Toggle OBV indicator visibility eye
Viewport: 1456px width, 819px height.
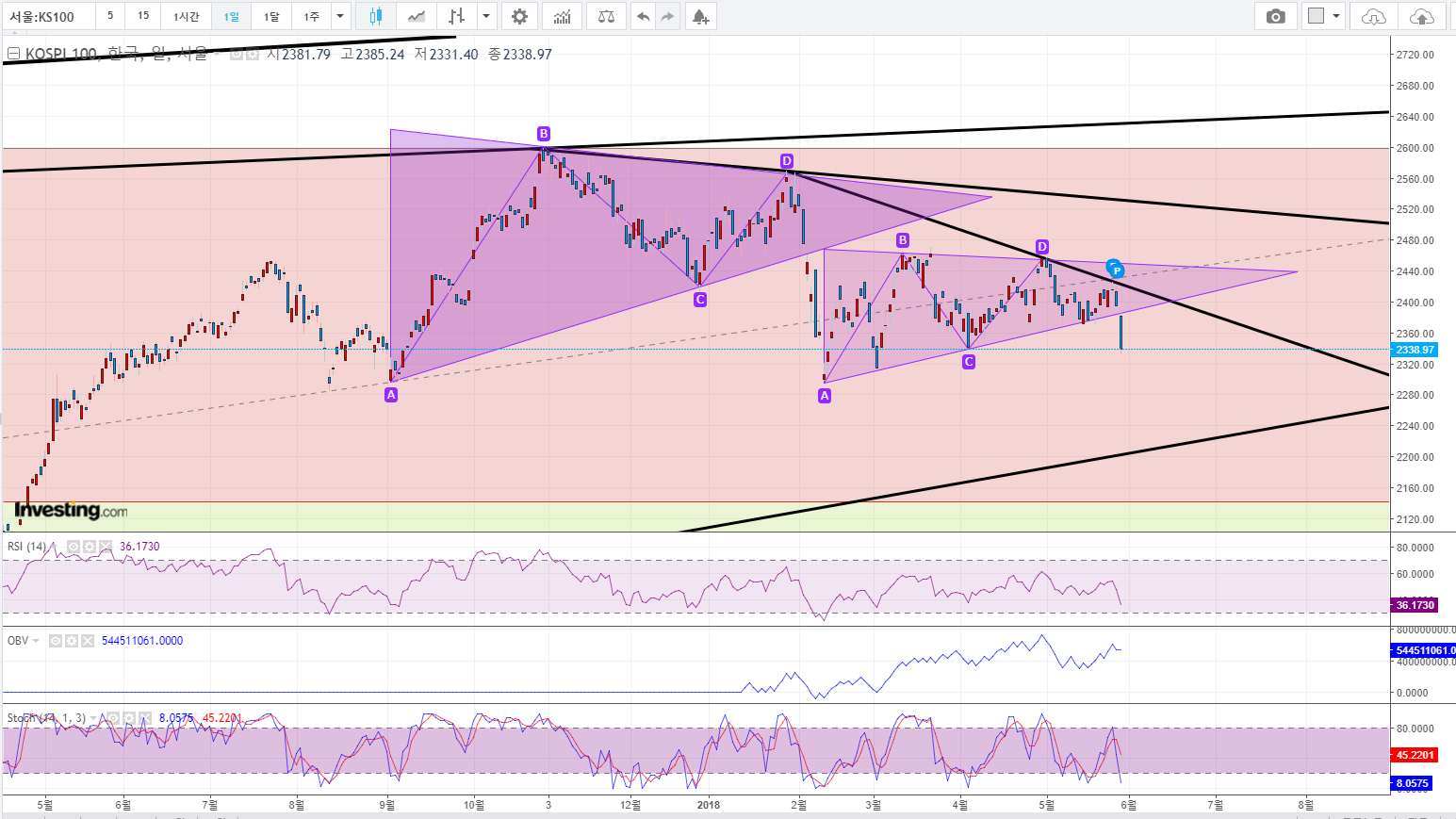tap(56, 641)
